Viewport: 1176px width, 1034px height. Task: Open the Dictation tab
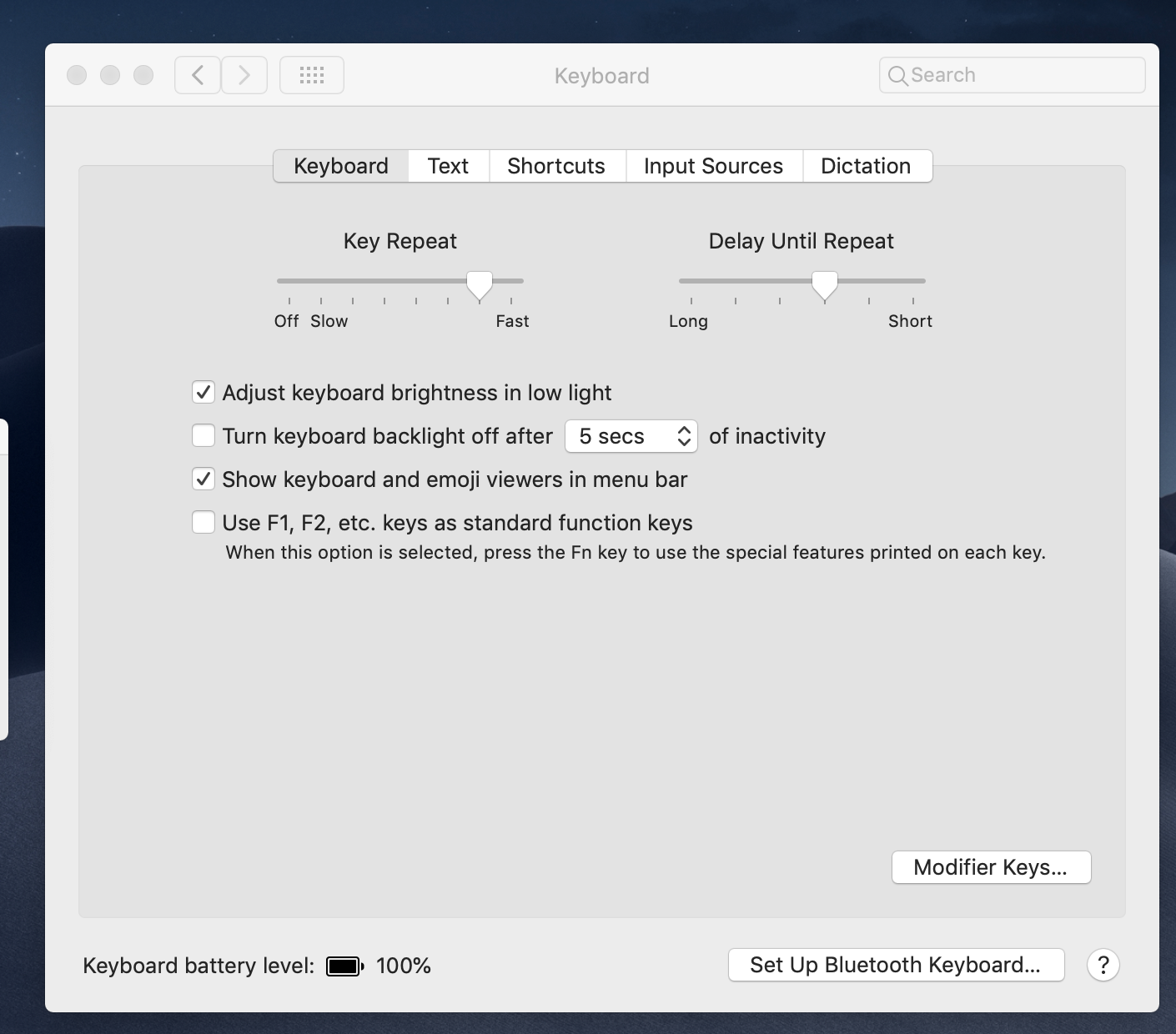(867, 166)
